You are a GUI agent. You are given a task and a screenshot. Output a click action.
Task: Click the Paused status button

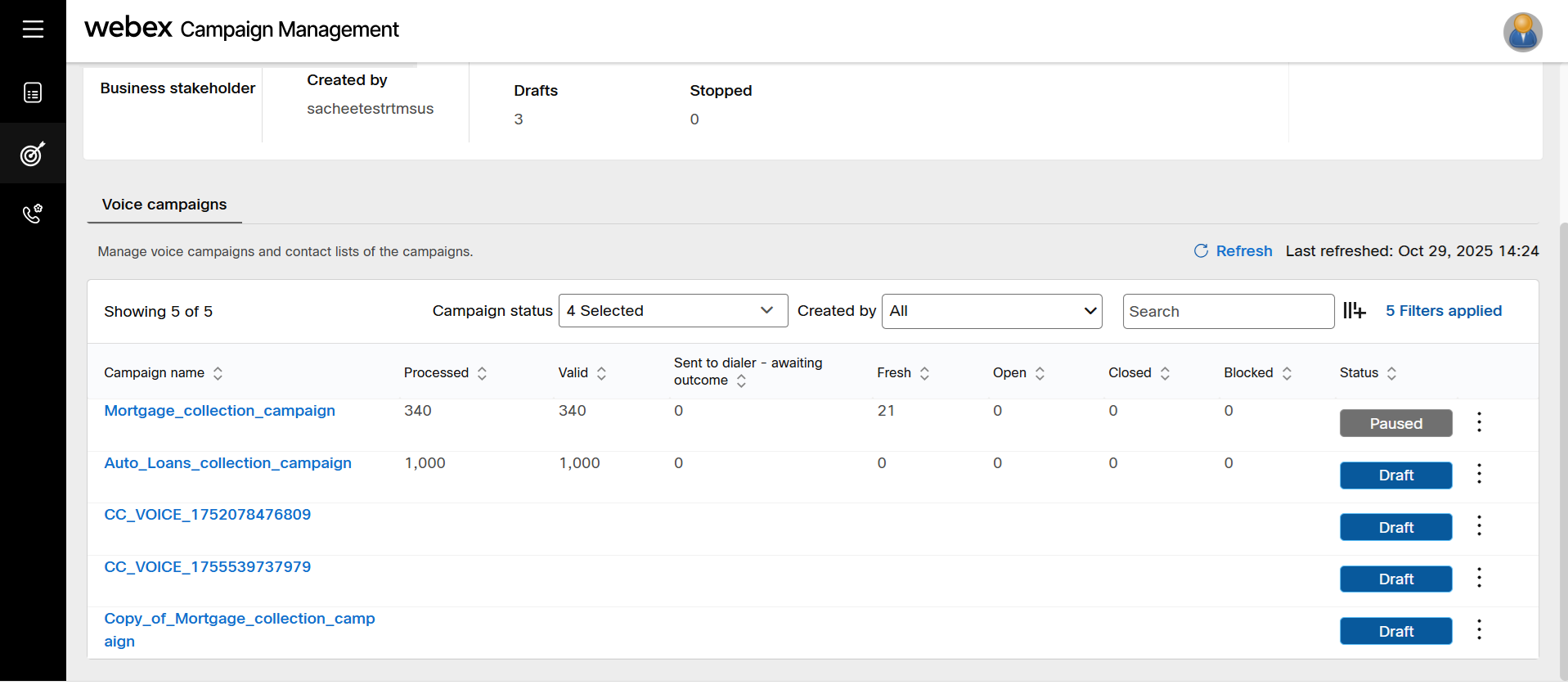point(1396,423)
